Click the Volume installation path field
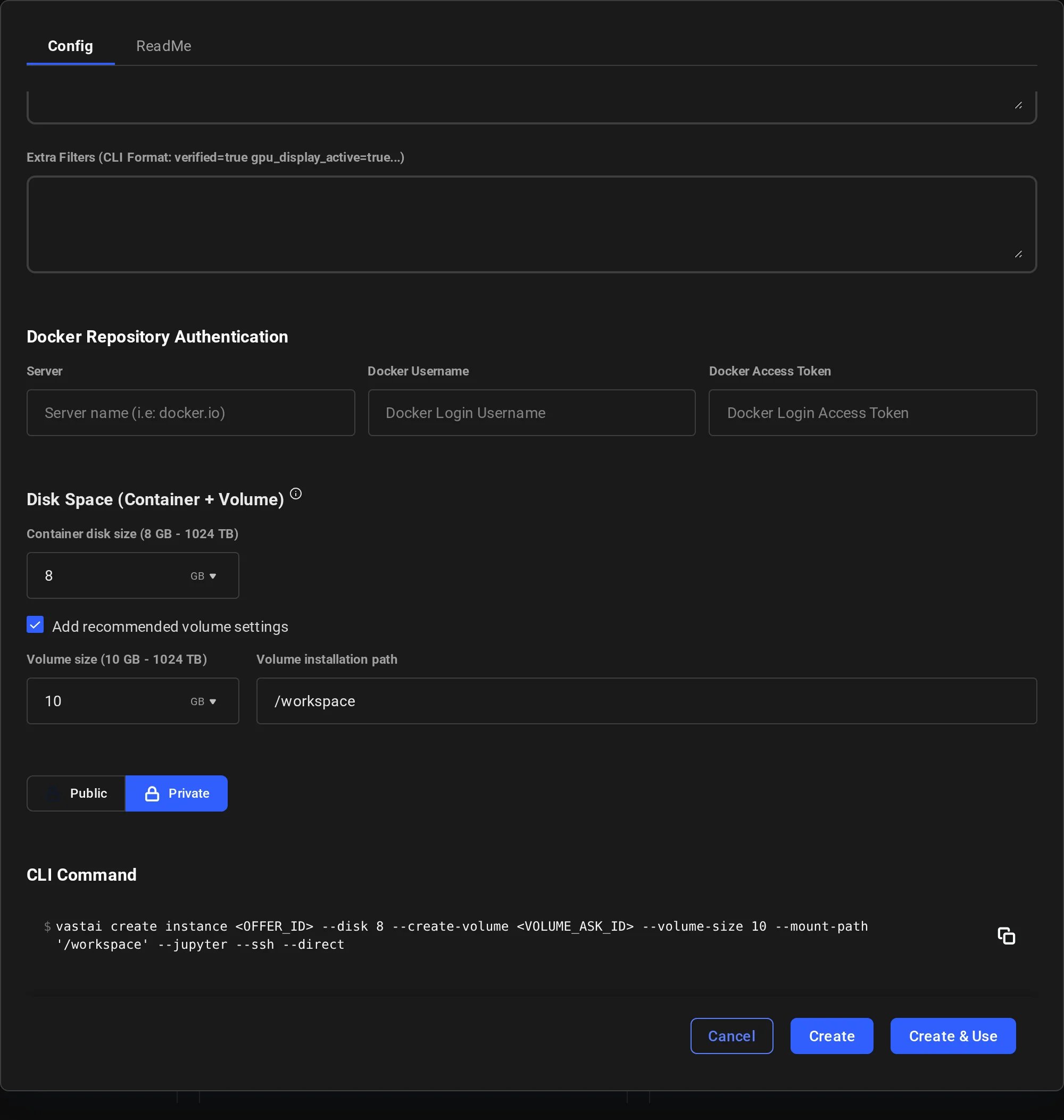1064x1120 pixels. pyautogui.click(x=646, y=701)
